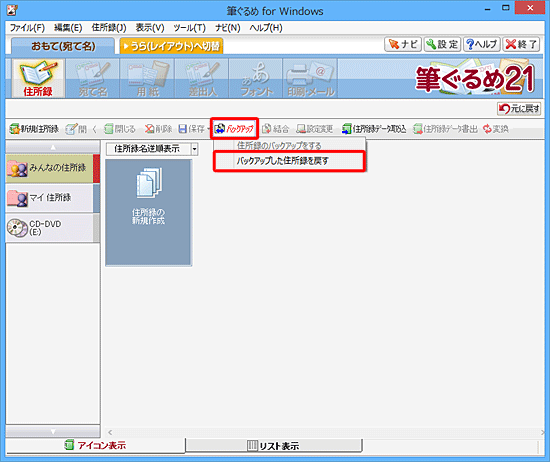Open the 住所録 address book section
550x462 pixels.
coord(38,78)
